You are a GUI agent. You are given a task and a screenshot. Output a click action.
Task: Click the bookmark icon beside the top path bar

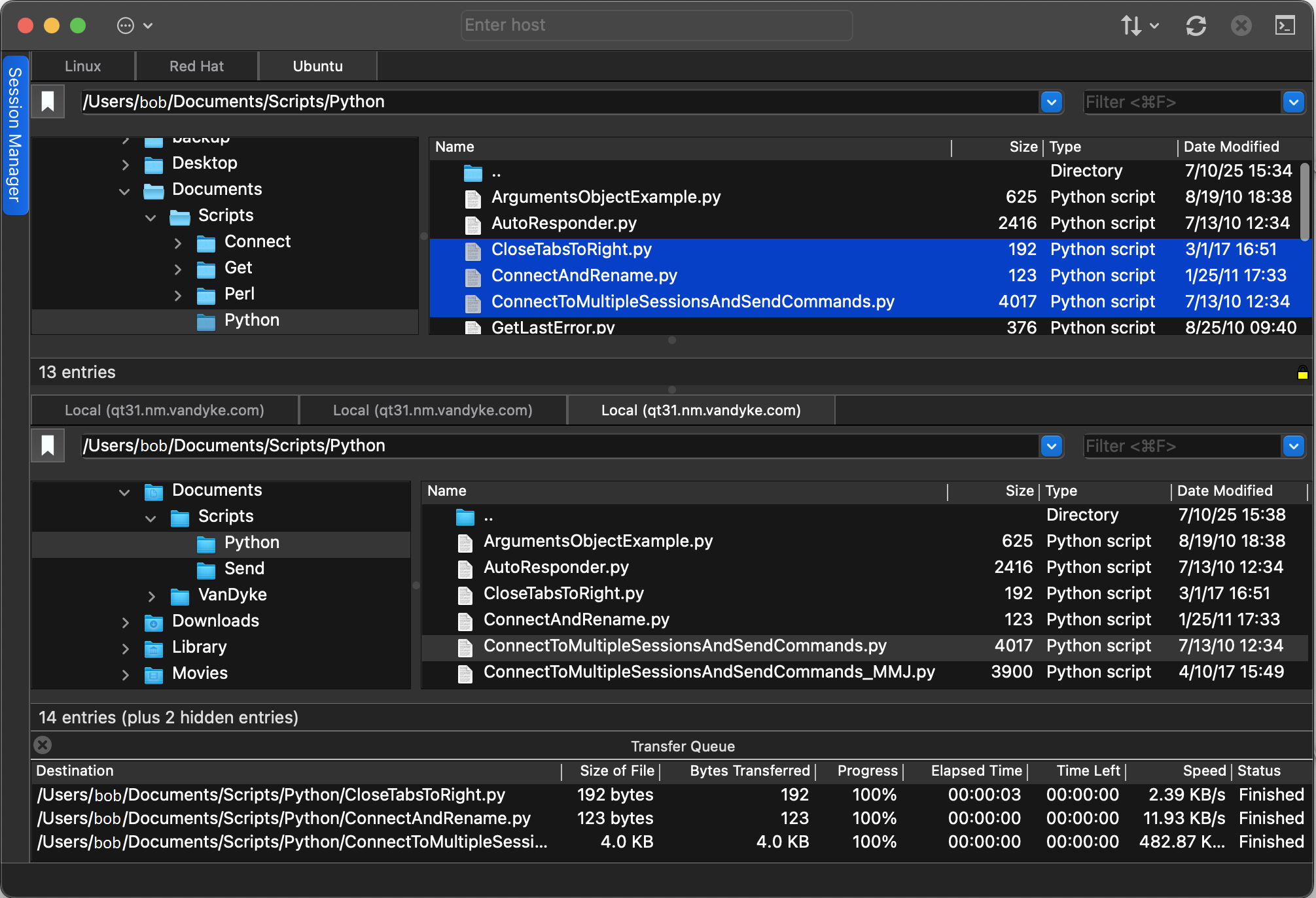[47, 101]
